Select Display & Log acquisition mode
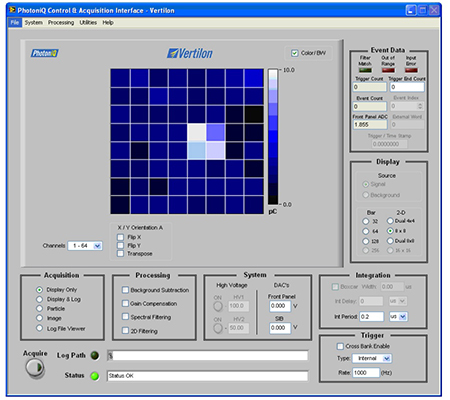This screenshot has height=400, width=450. (39, 299)
